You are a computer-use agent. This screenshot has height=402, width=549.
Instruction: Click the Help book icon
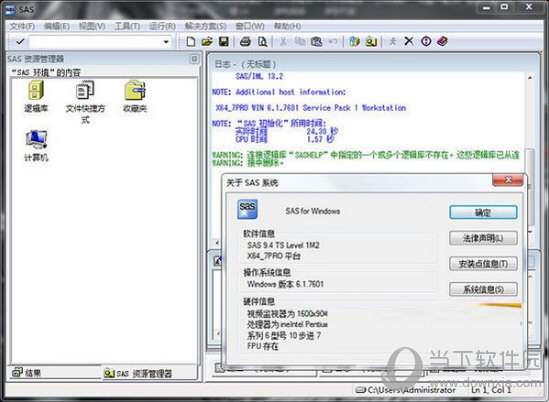click(x=443, y=41)
